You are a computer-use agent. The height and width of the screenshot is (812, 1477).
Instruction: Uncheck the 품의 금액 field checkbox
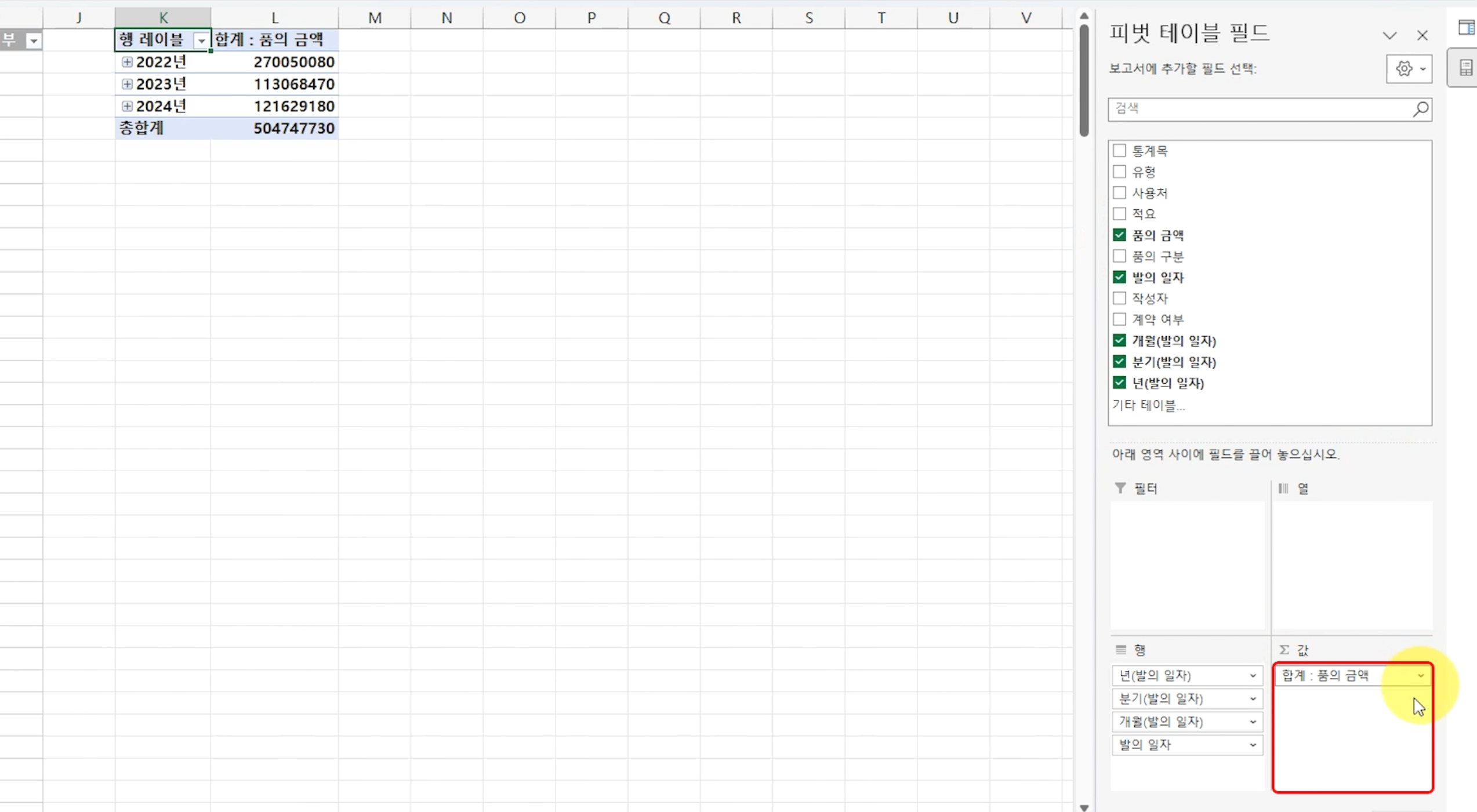click(x=1119, y=235)
